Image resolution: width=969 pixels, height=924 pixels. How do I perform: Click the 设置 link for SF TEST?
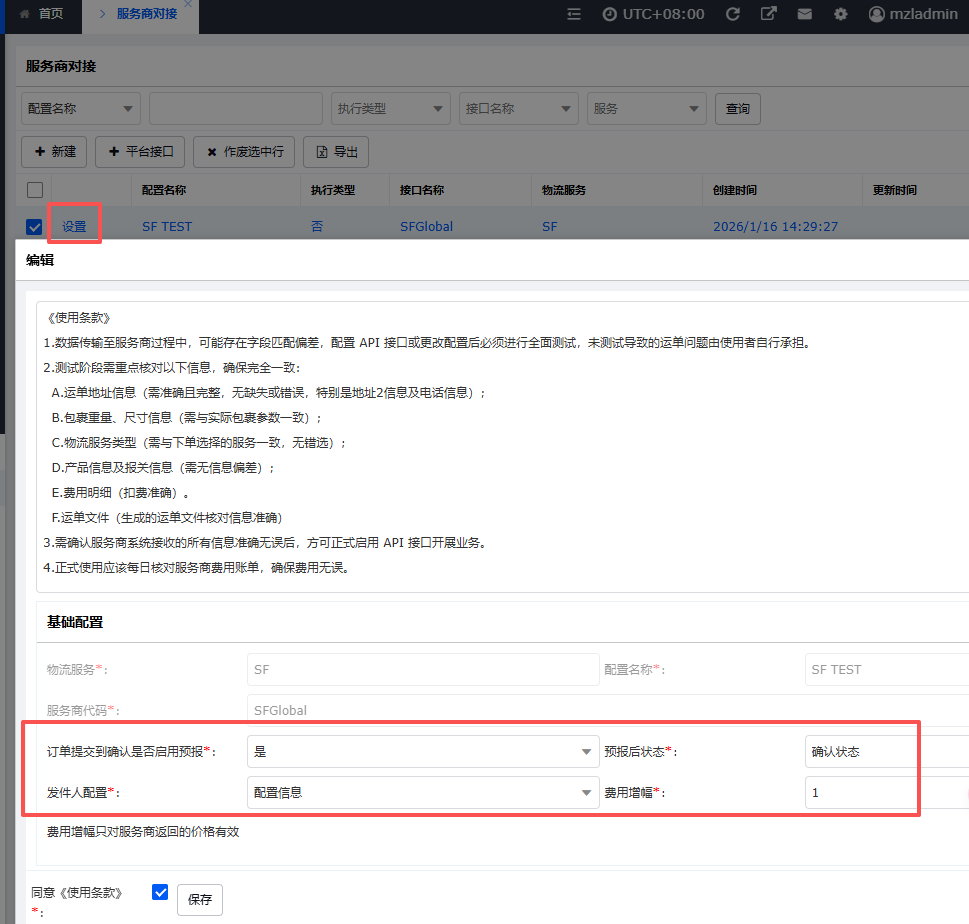point(74,227)
